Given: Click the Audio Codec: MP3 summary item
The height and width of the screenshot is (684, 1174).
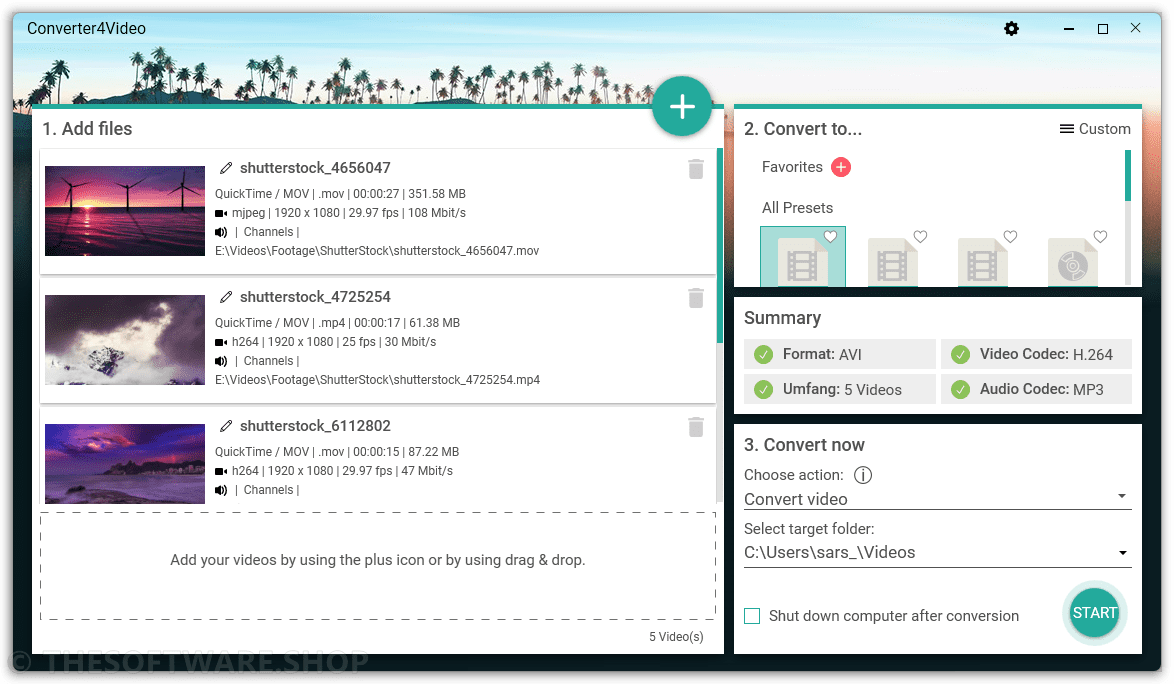Looking at the screenshot, I should pyautogui.click(x=1036, y=389).
